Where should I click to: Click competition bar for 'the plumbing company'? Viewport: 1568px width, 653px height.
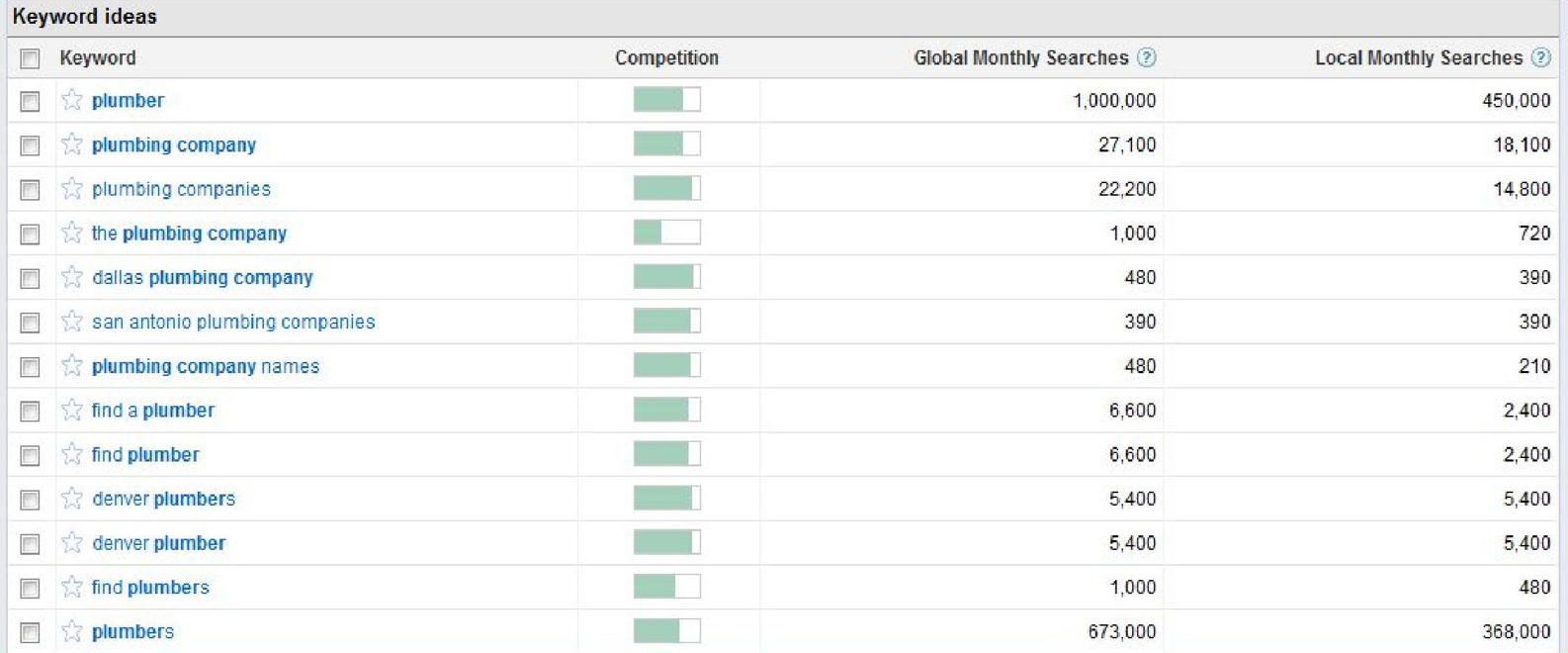(666, 233)
